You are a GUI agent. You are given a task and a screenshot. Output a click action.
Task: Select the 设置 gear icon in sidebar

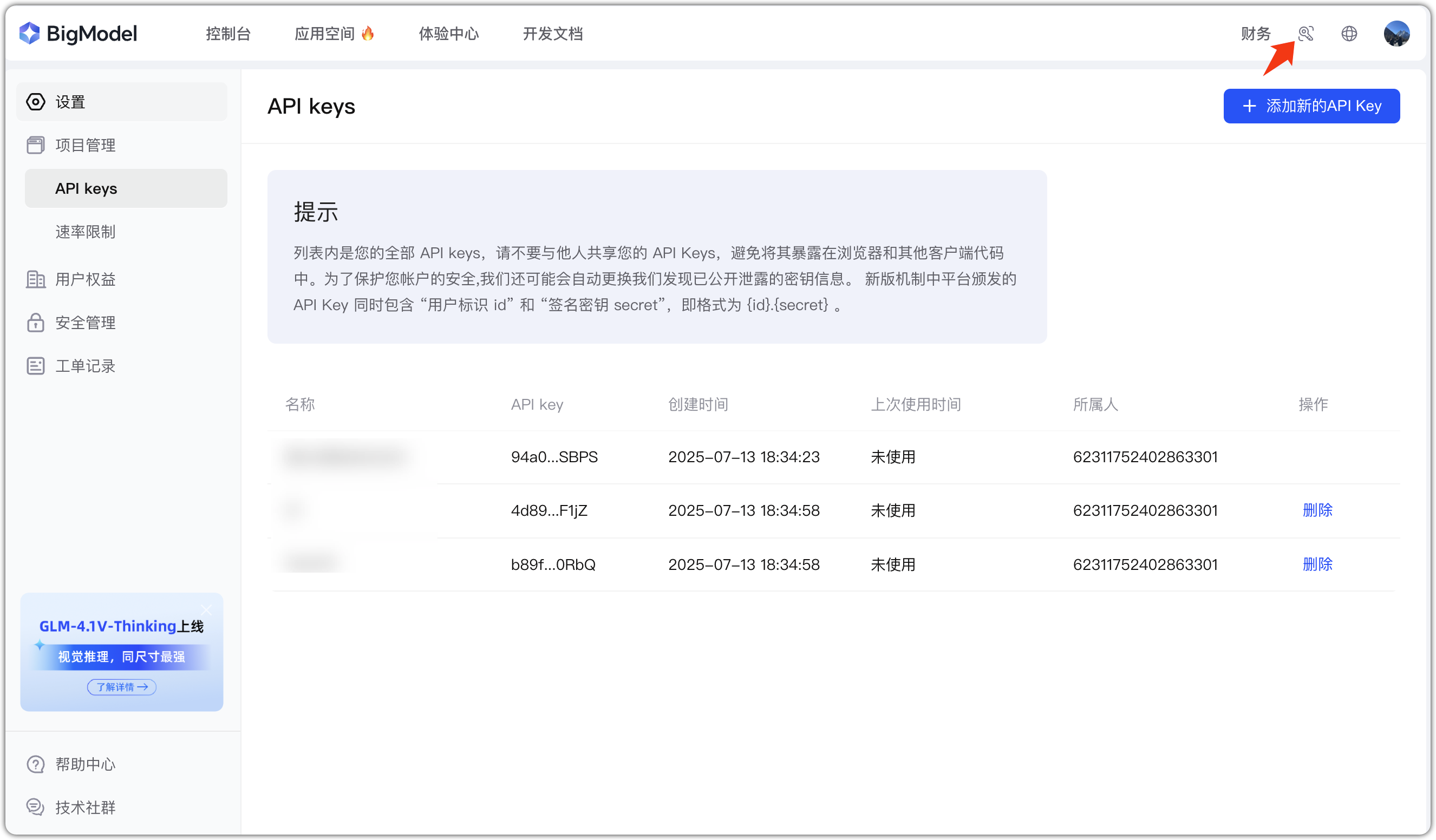(x=35, y=102)
